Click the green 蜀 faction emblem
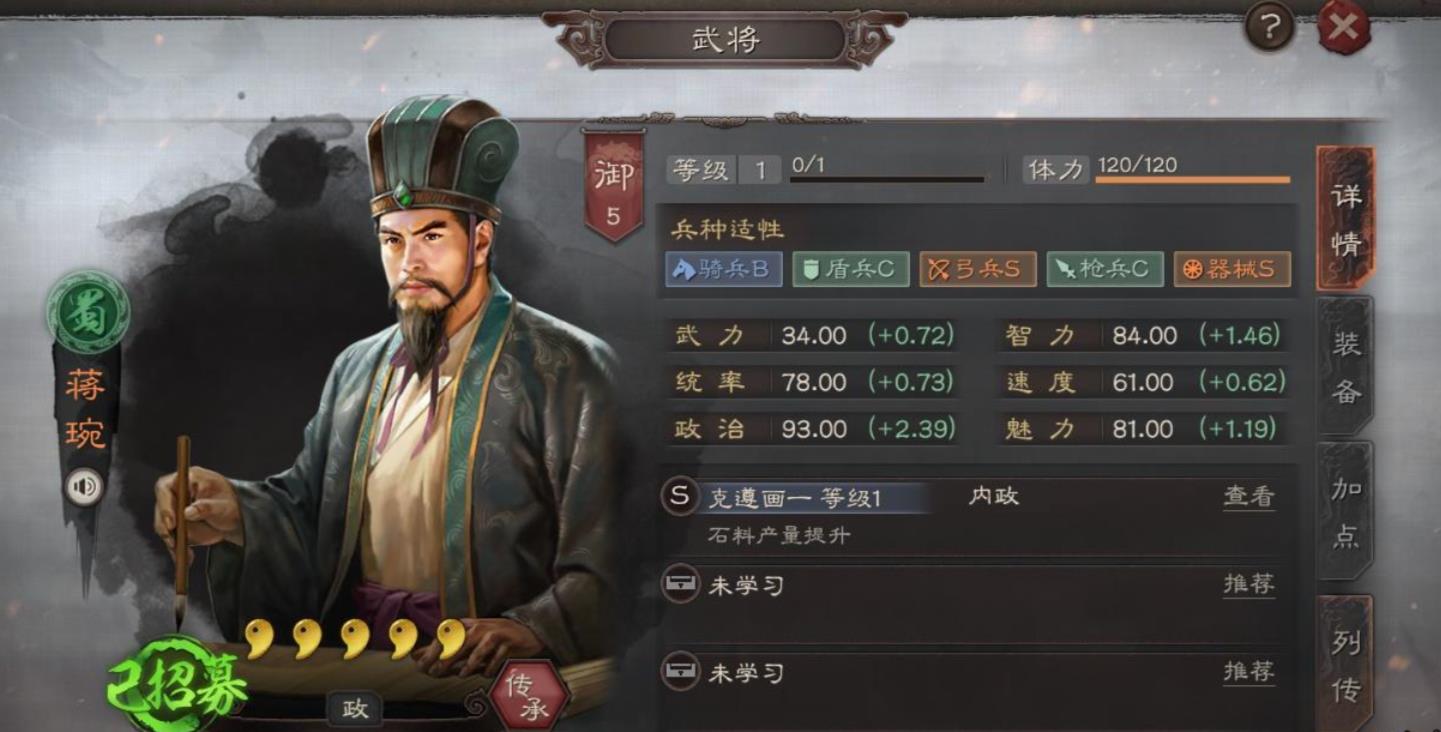Image resolution: width=1441 pixels, height=732 pixels. coord(87,312)
